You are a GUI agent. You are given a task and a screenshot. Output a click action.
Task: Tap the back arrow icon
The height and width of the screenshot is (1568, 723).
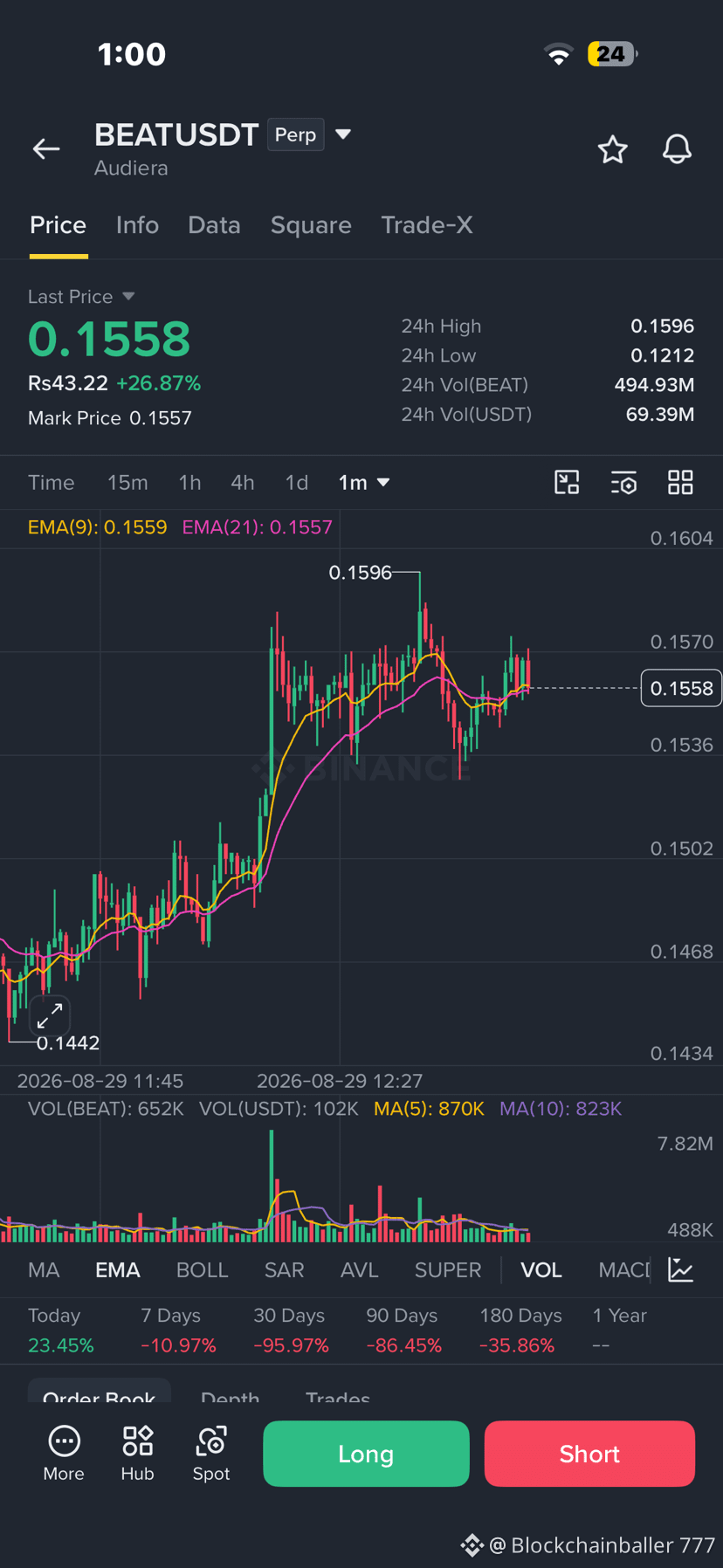[x=46, y=149]
